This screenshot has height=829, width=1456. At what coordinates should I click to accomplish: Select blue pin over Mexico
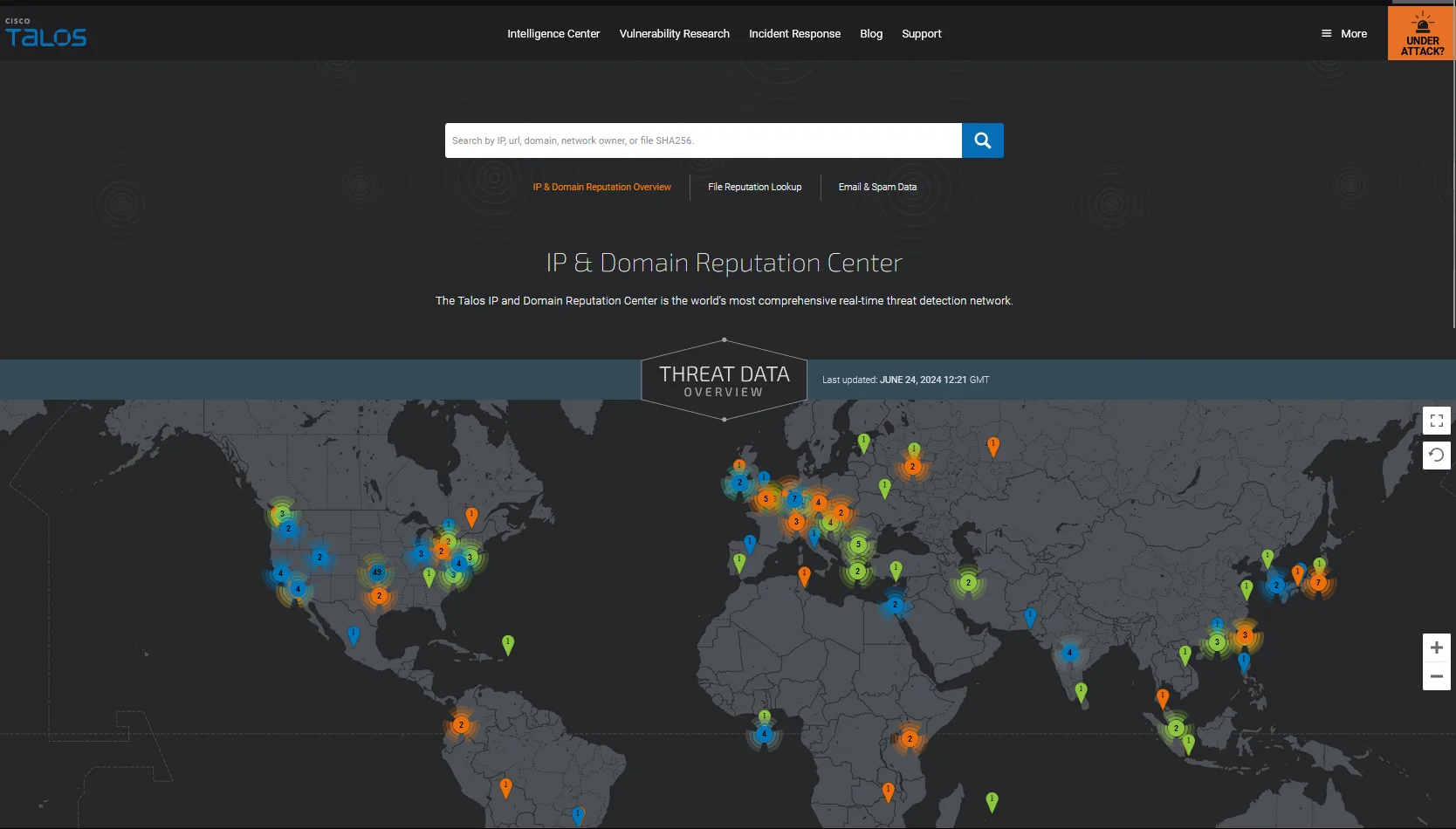tap(354, 635)
